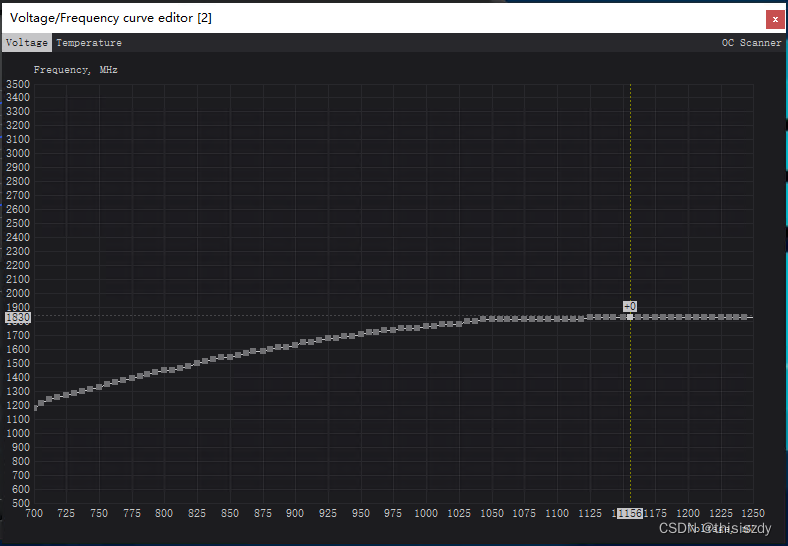Click the 850 label on voltage axis

click(230, 513)
